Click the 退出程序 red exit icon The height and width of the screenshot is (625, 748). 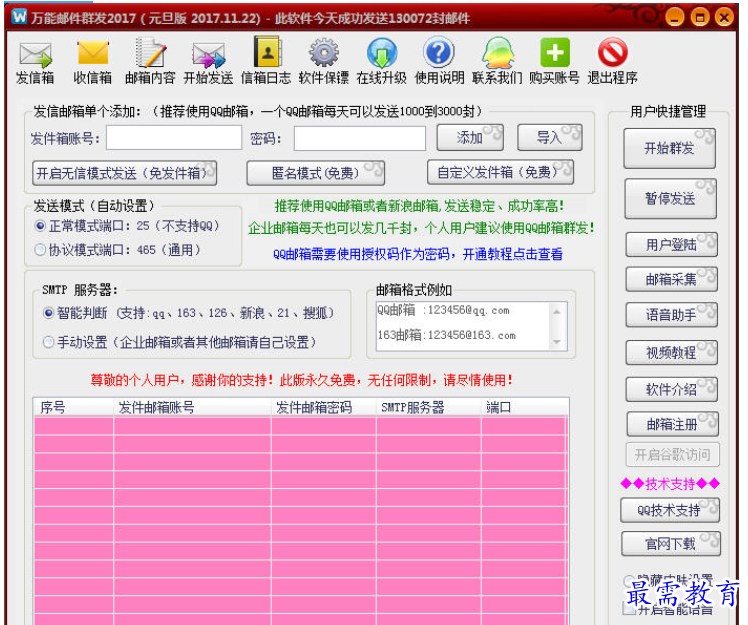(x=612, y=54)
